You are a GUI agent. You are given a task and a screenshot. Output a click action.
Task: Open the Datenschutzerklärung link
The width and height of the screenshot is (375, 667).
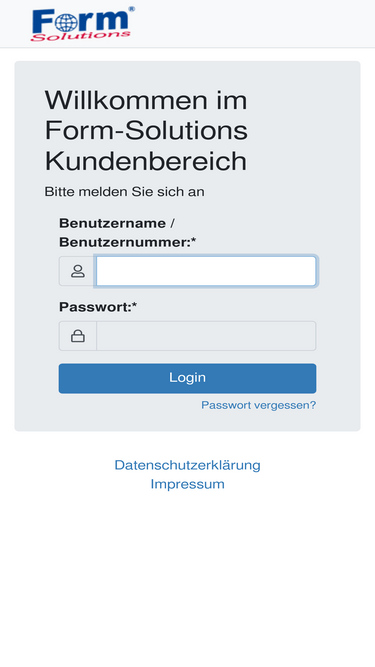click(188, 465)
